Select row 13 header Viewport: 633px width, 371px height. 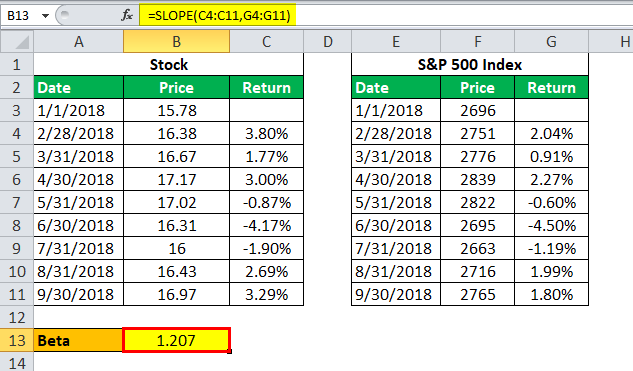17,340
